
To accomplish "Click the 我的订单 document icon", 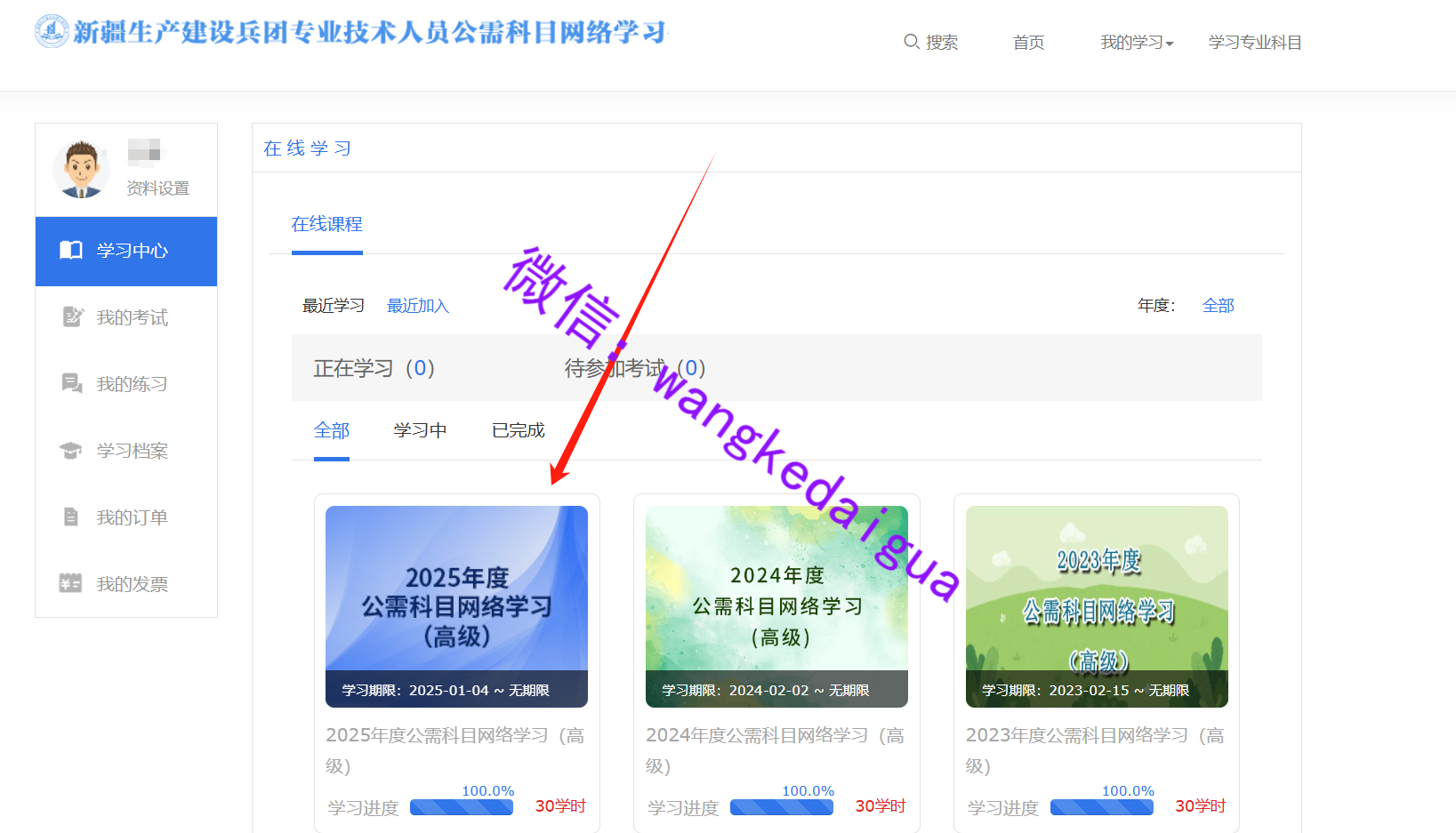I will point(71,517).
